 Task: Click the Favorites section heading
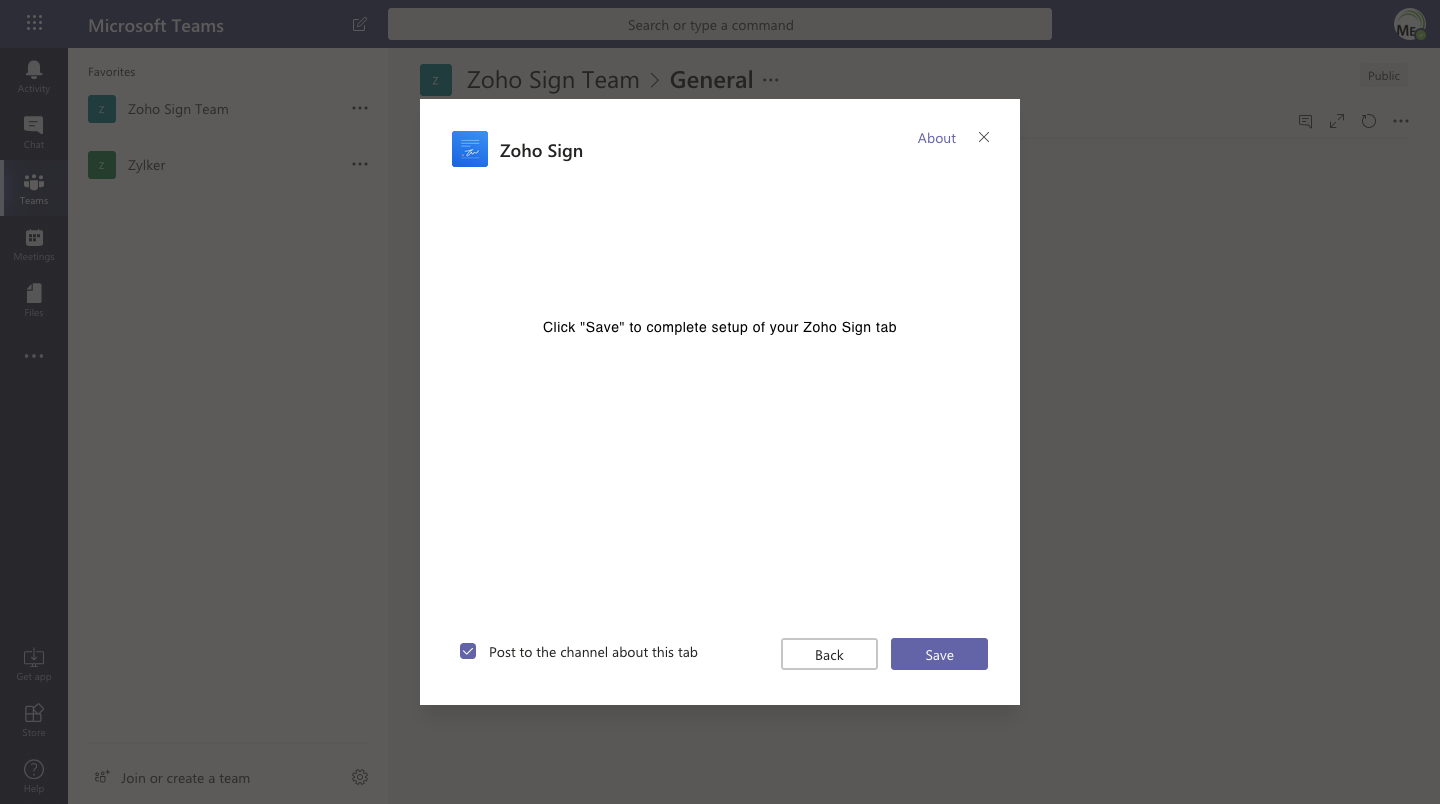click(111, 72)
